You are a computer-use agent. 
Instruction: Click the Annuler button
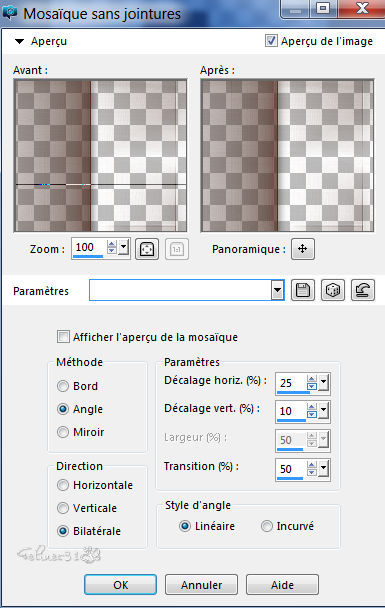(201, 584)
